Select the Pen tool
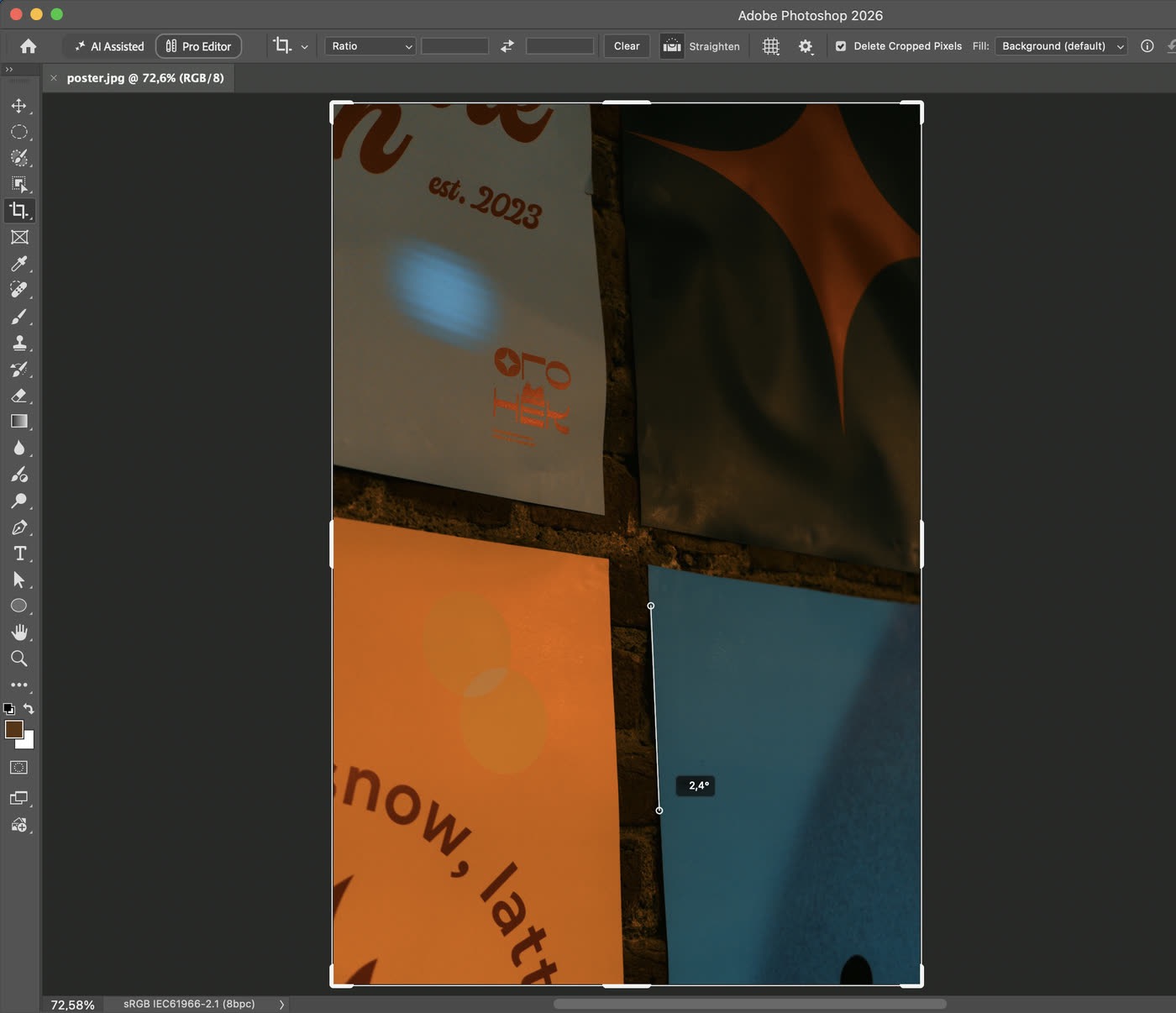 18,527
